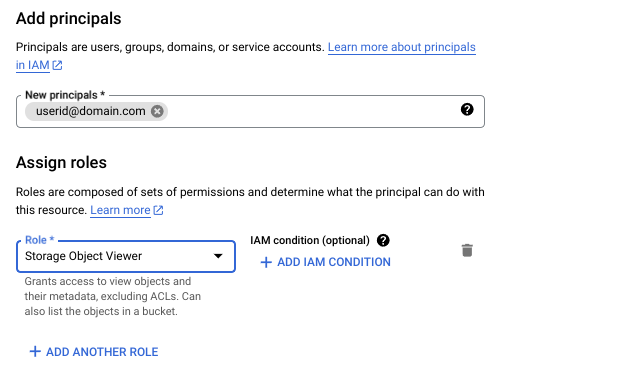
Task: Click the role description helper text
Action: tap(113, 296)
